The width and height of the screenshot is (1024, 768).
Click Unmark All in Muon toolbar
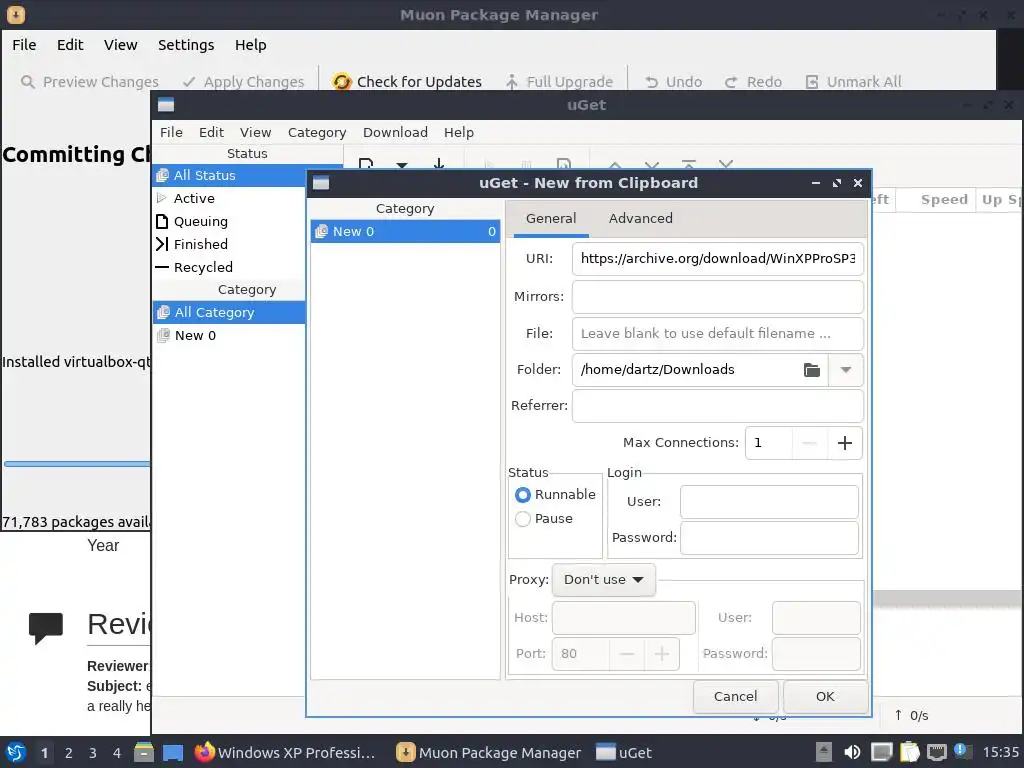853,82
